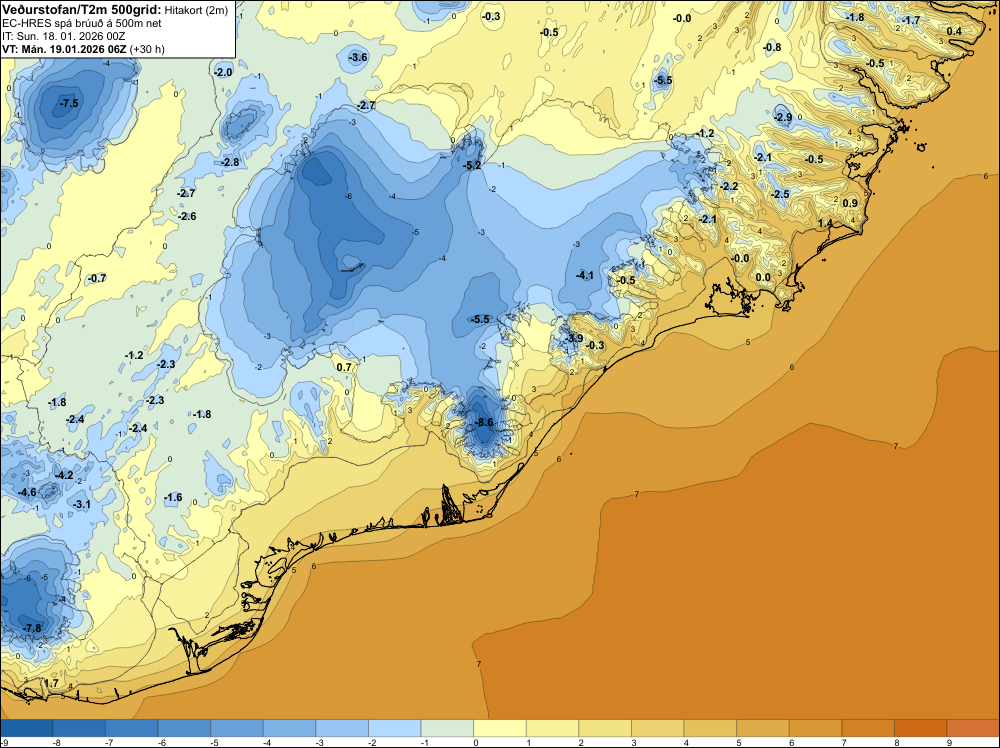The image size is (1000, 748).
Task: Click the -2.5 temperature label
Action: click(x=781, y=194)
